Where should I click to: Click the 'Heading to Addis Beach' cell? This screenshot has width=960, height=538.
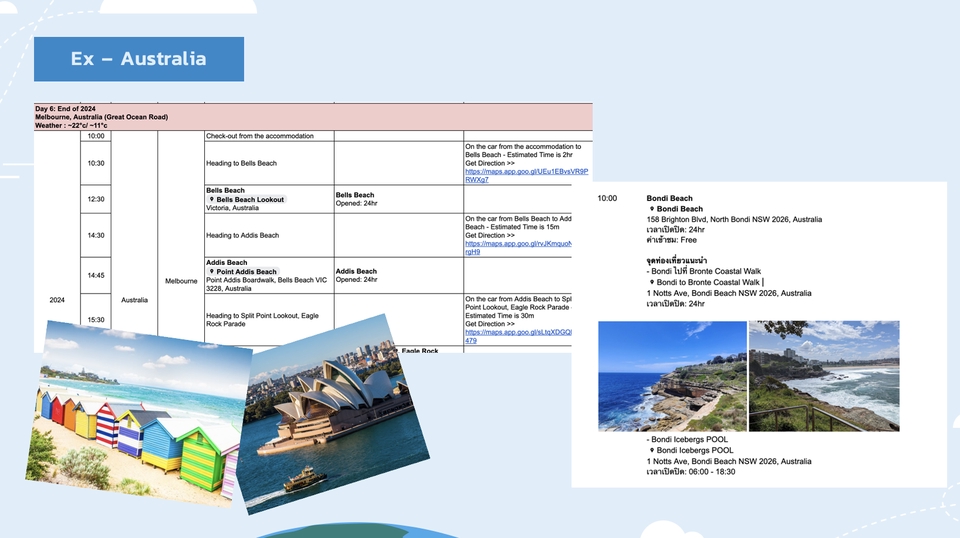[269, 235]
